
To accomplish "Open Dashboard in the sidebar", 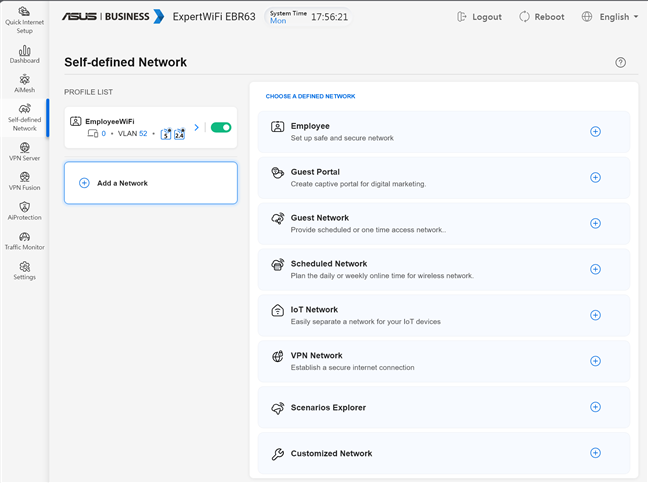I will pyautogui.click(x=24, y=54).
